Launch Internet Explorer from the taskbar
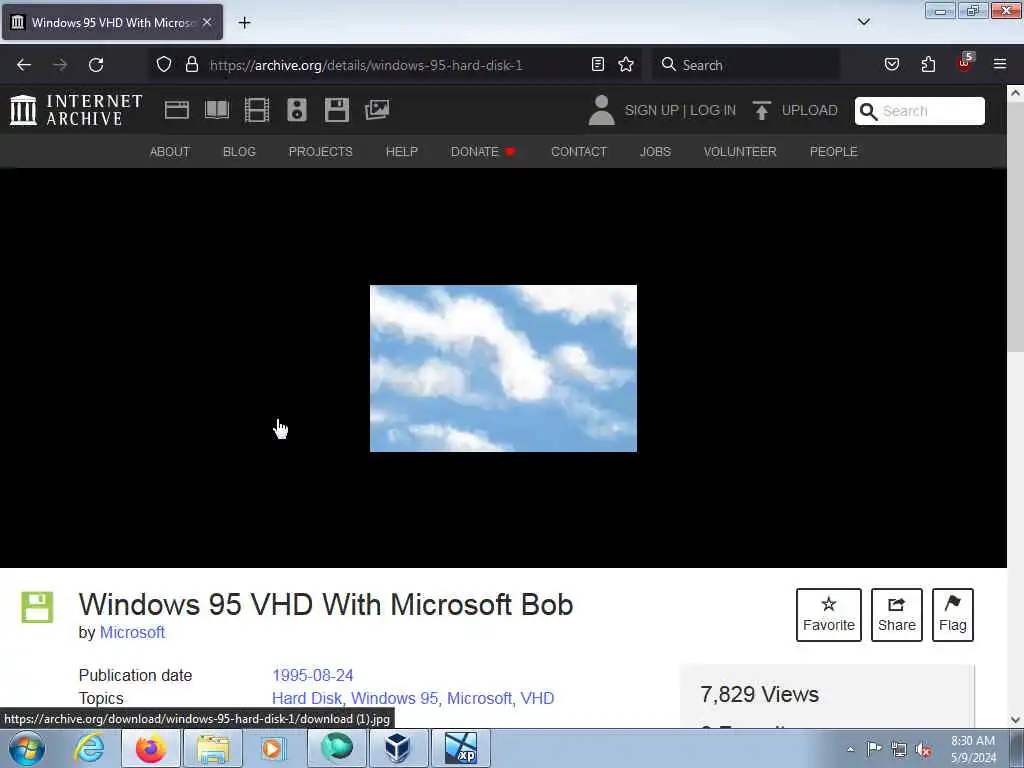The height and width of the screenshot is (768, 1024). click(89, 748)
